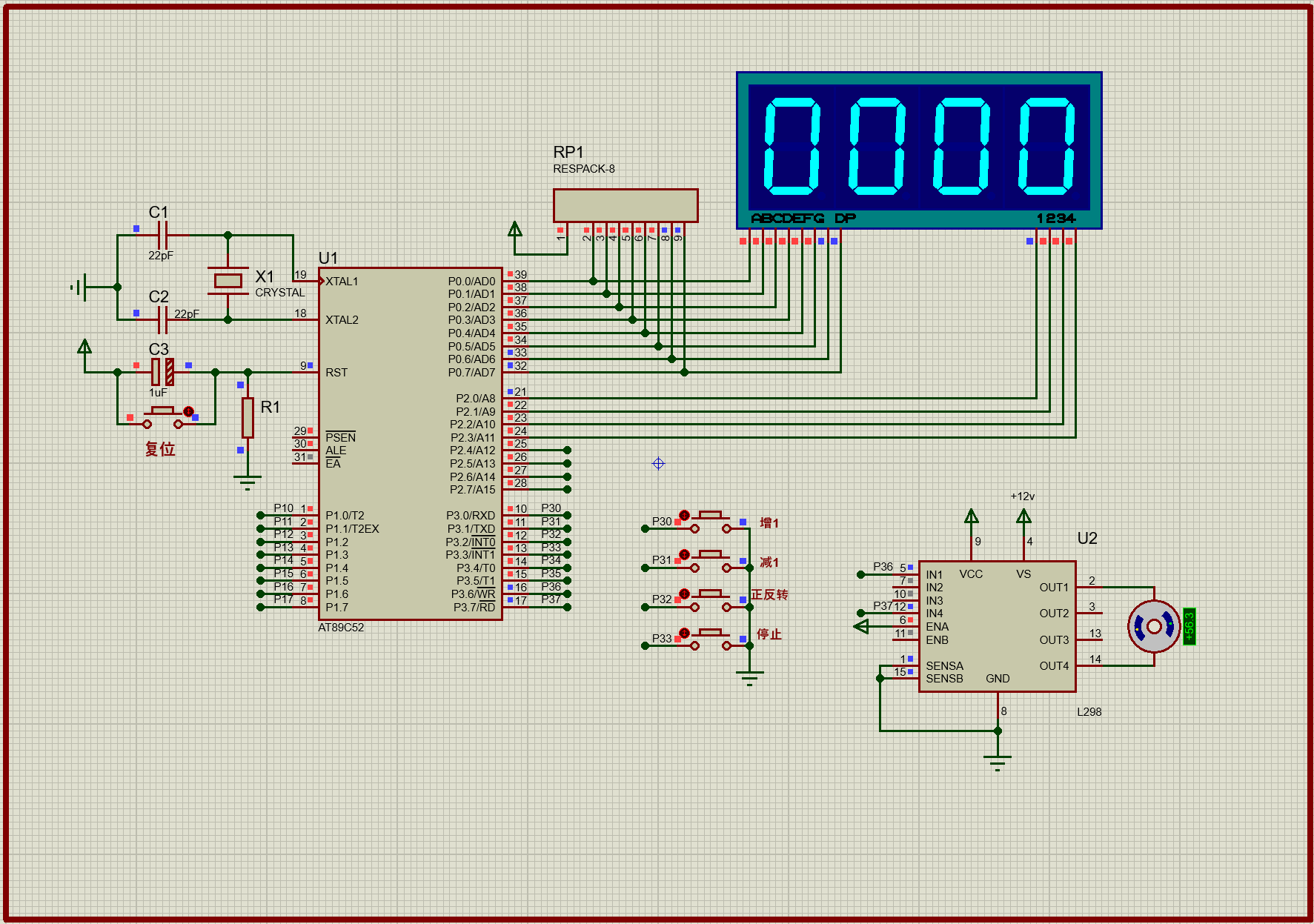This screenshot has height=924, width=1314.
Task: Click the P10 terminal label
Action: pyautogui.click(x=284, y=508)
